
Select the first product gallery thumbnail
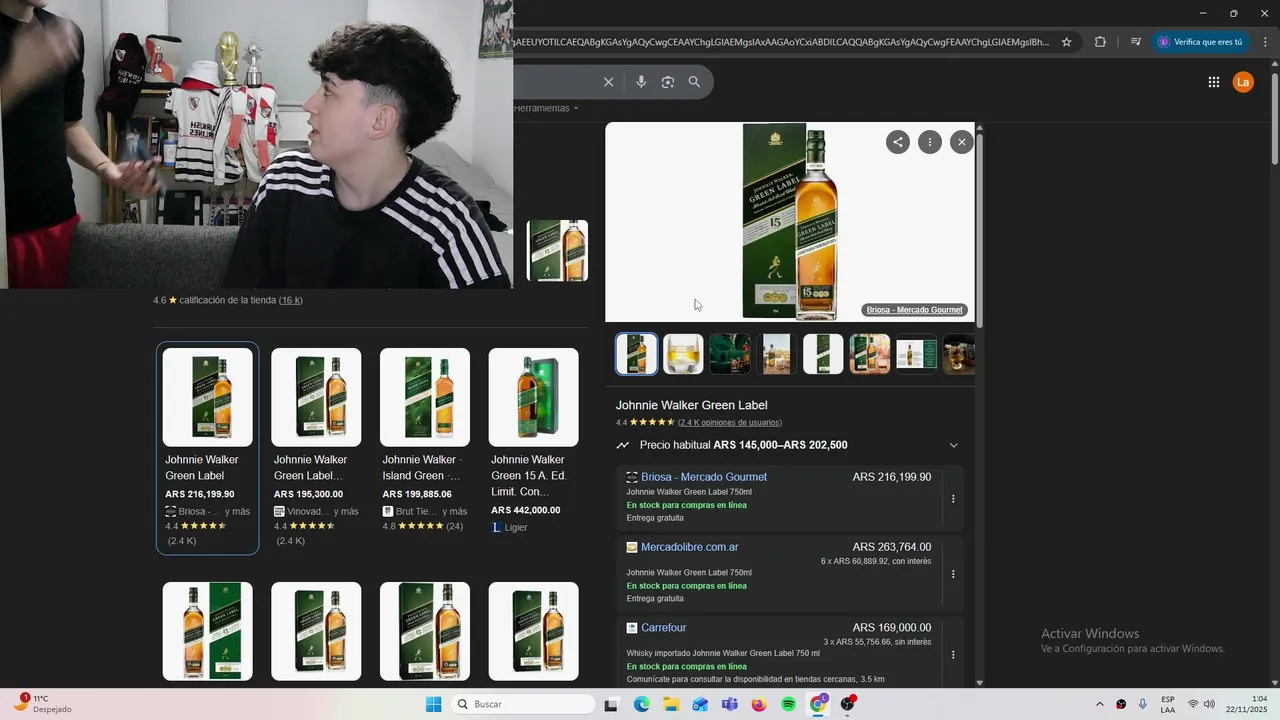pyautogui.click(x=636, y=354)
